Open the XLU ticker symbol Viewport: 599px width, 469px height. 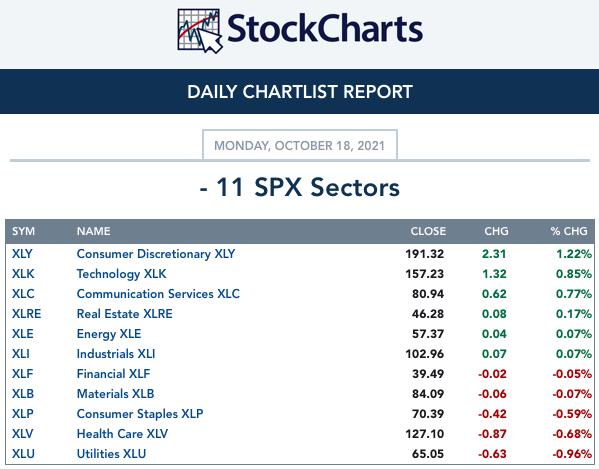(23, 454)
